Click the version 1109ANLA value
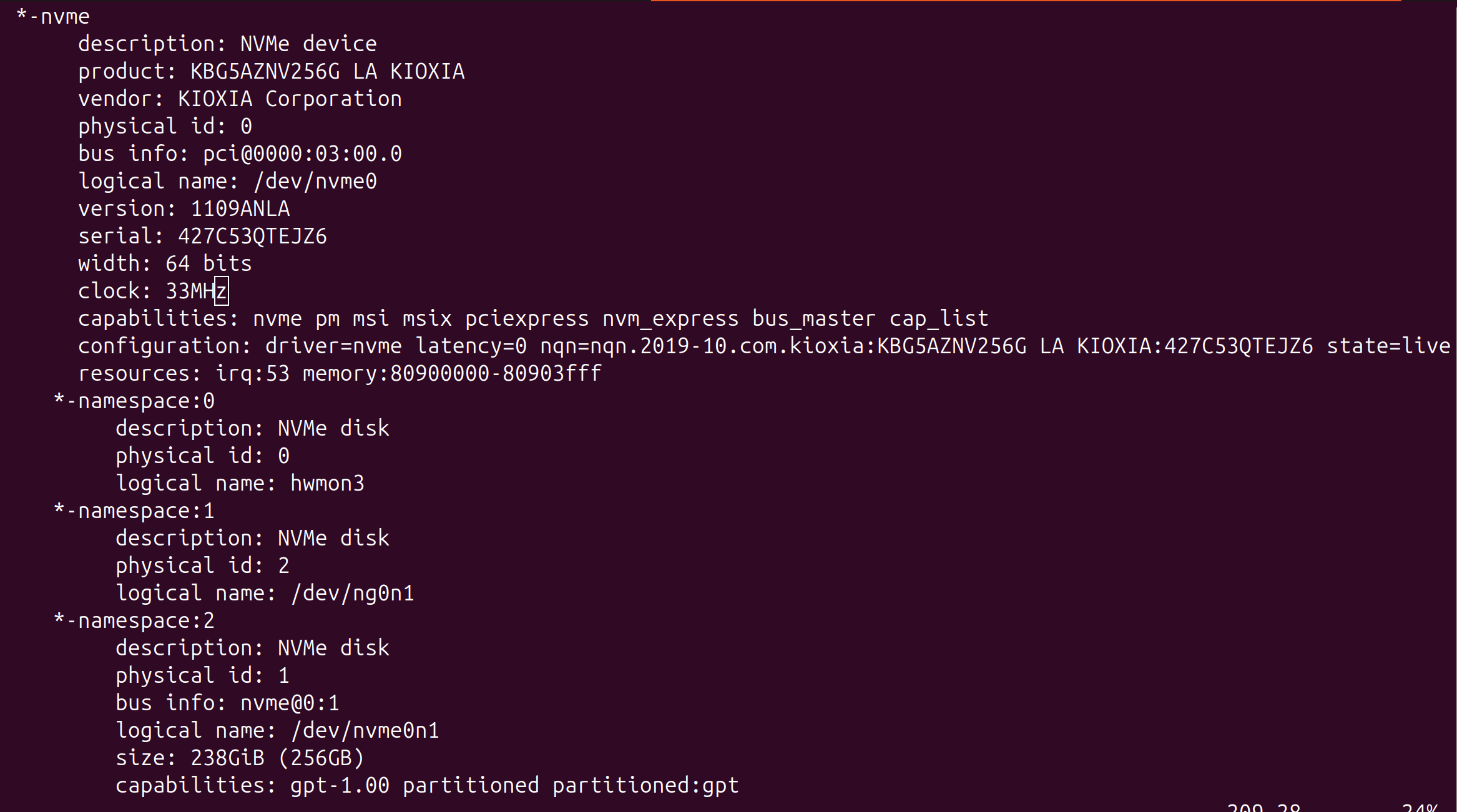 pos(240,208)
